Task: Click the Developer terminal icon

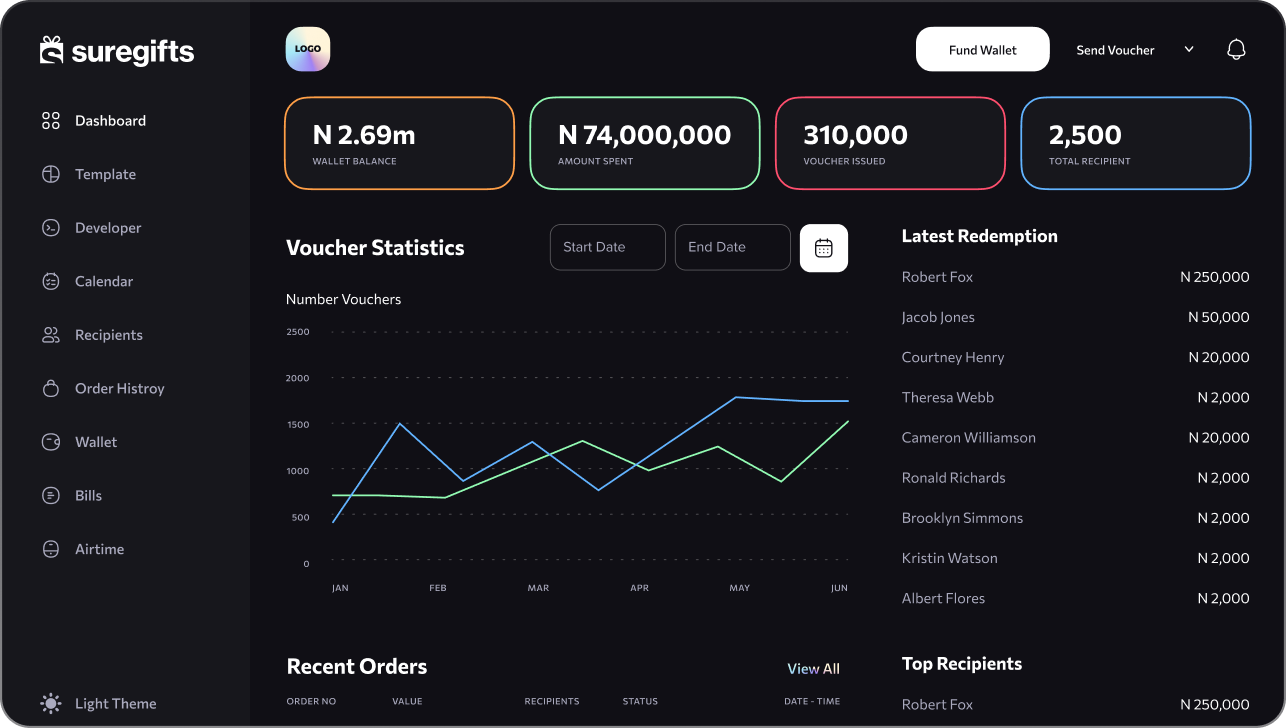Action: [51, 228]
